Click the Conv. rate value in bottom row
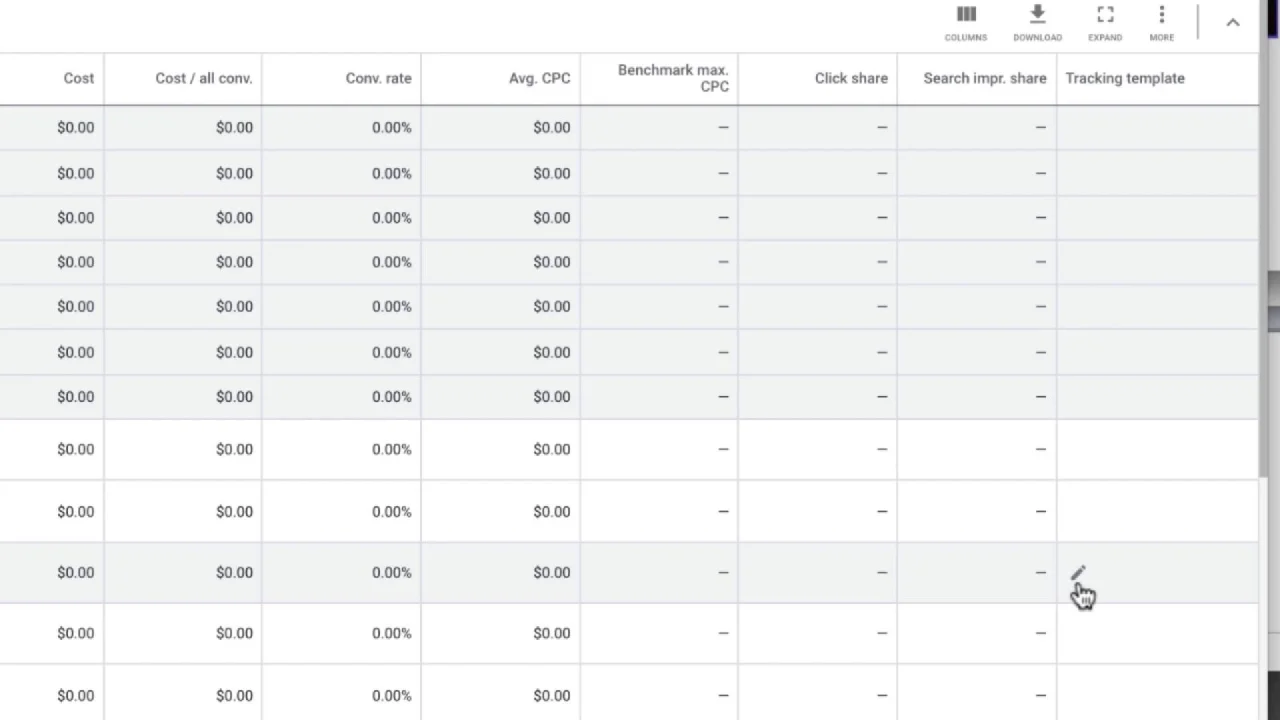This screenshot has width=1280, height=720. click(x=391, y=695)
